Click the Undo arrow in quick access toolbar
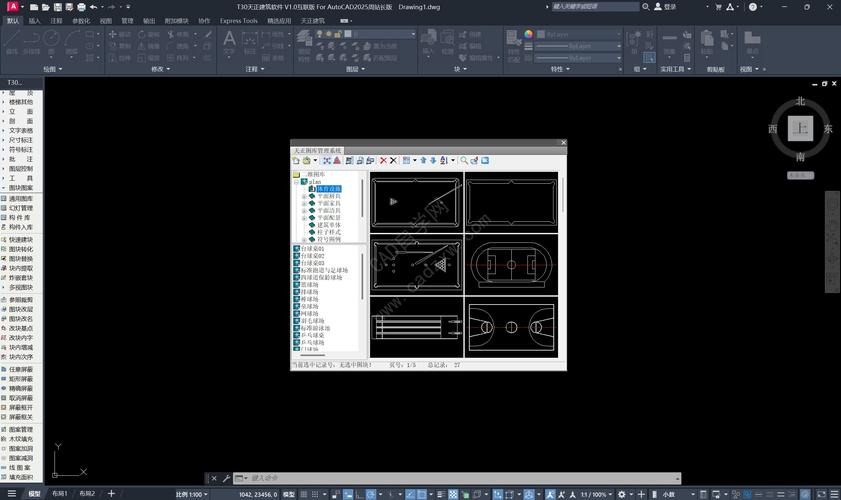Screen dimensions: 841x500 pos(94,7)
